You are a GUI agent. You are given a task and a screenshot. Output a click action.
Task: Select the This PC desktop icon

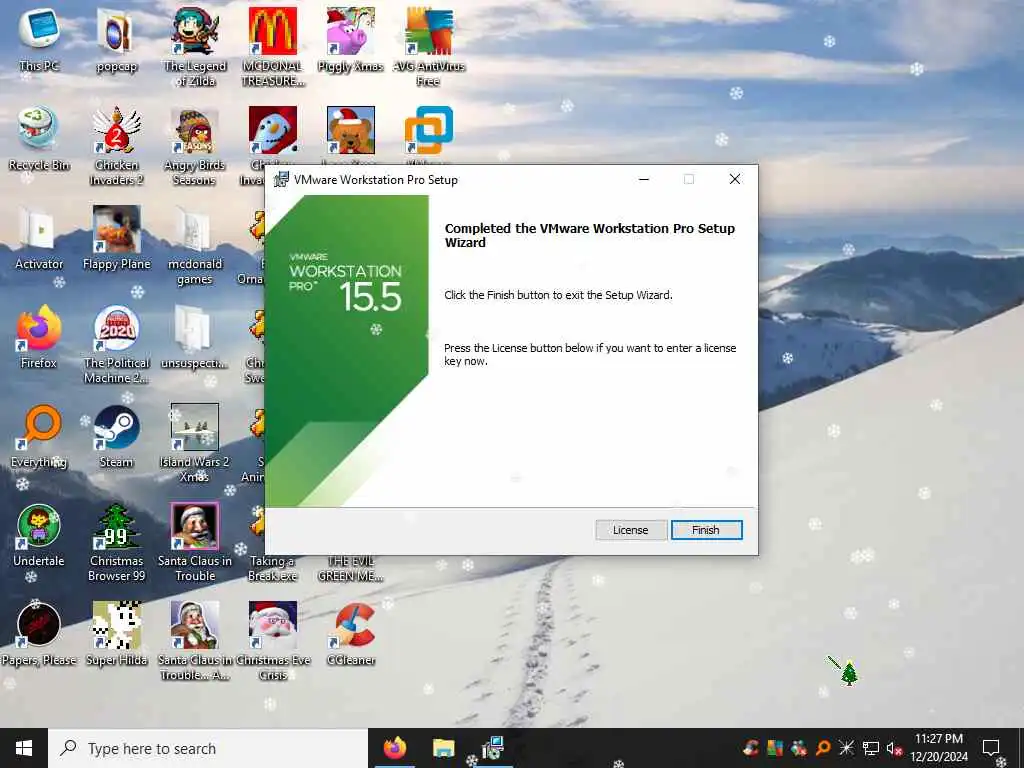pos(39,40)
